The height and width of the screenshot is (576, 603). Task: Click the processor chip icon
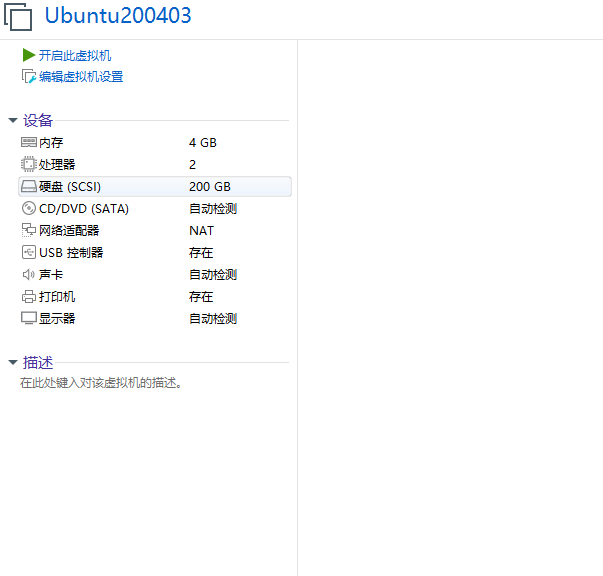pos(29,165)
